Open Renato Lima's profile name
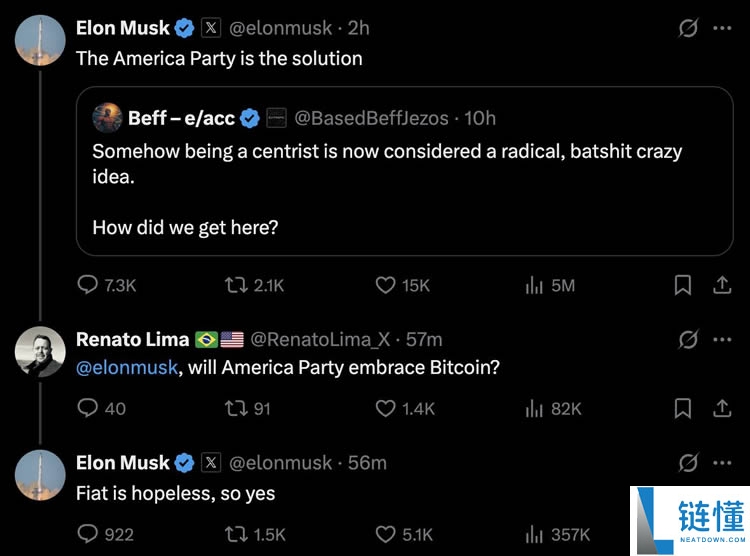 tap(132, 340)
